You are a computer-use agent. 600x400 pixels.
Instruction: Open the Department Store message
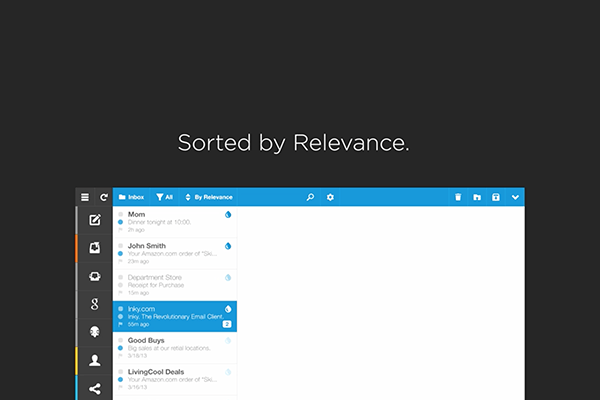pos(175,285)
